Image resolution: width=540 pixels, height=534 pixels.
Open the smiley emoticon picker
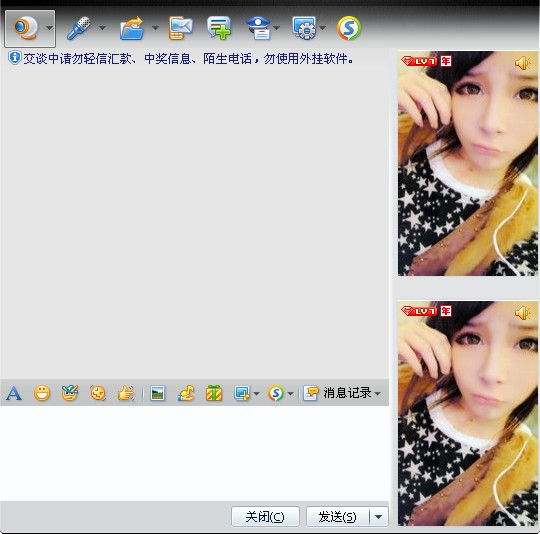coord(42,393)
